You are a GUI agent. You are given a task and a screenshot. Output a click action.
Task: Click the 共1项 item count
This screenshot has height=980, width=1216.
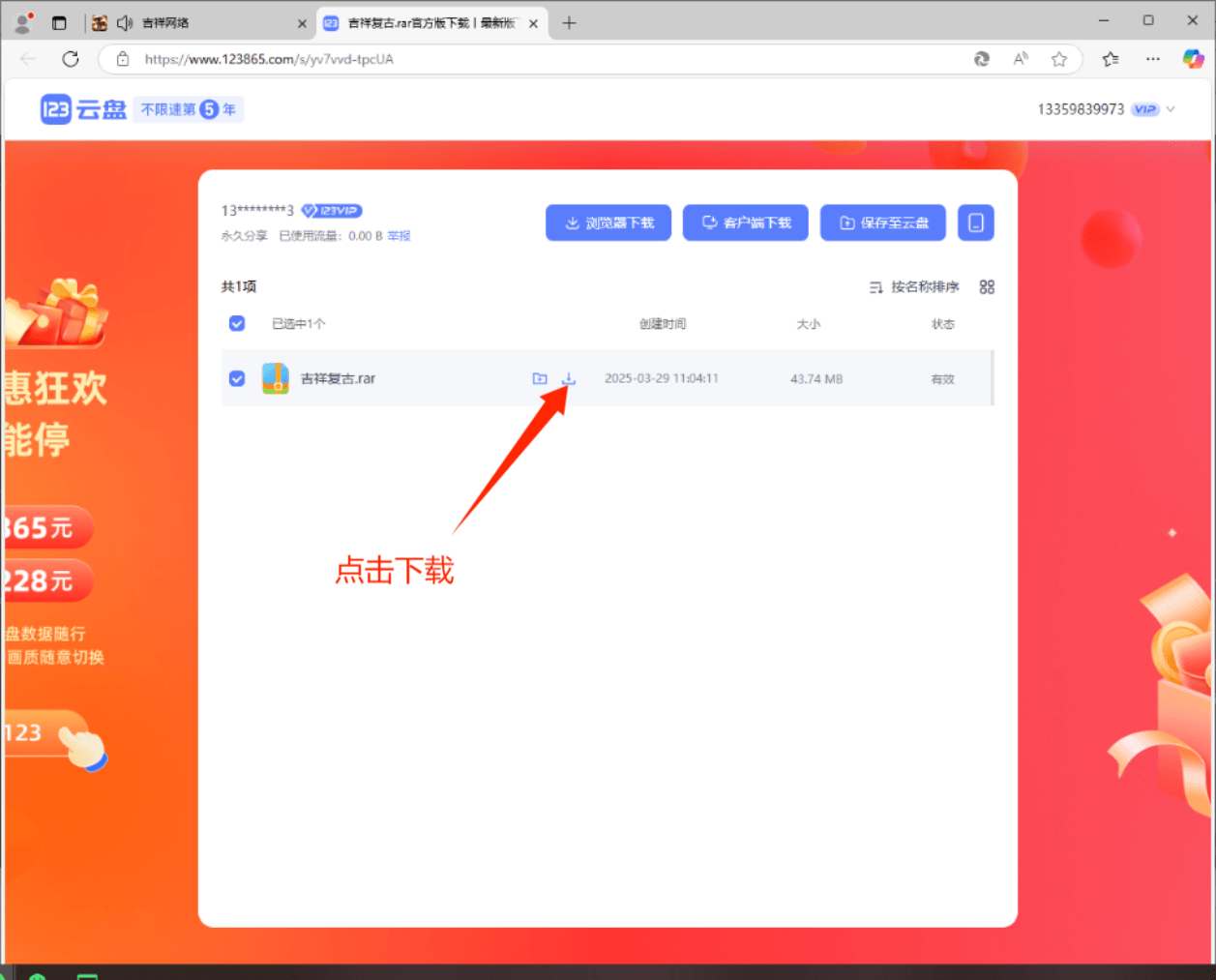pos(238,286)
